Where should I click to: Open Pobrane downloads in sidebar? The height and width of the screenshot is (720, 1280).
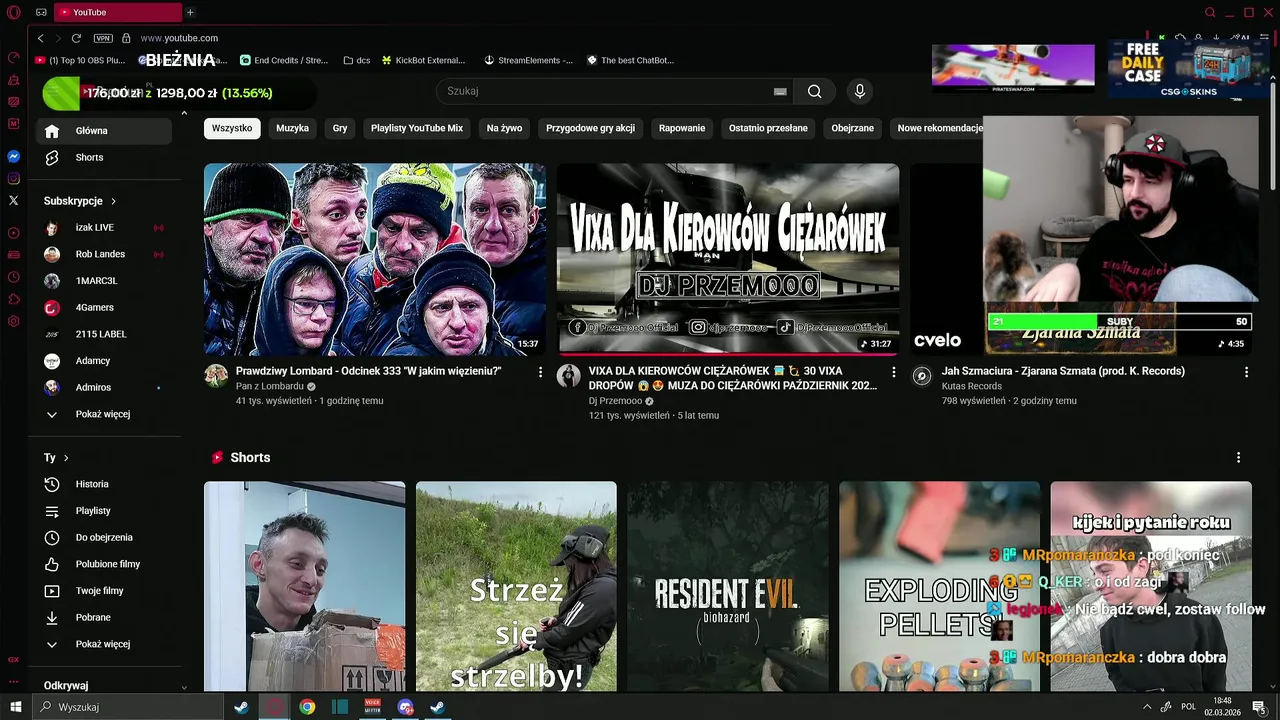[x=104, y=617]
